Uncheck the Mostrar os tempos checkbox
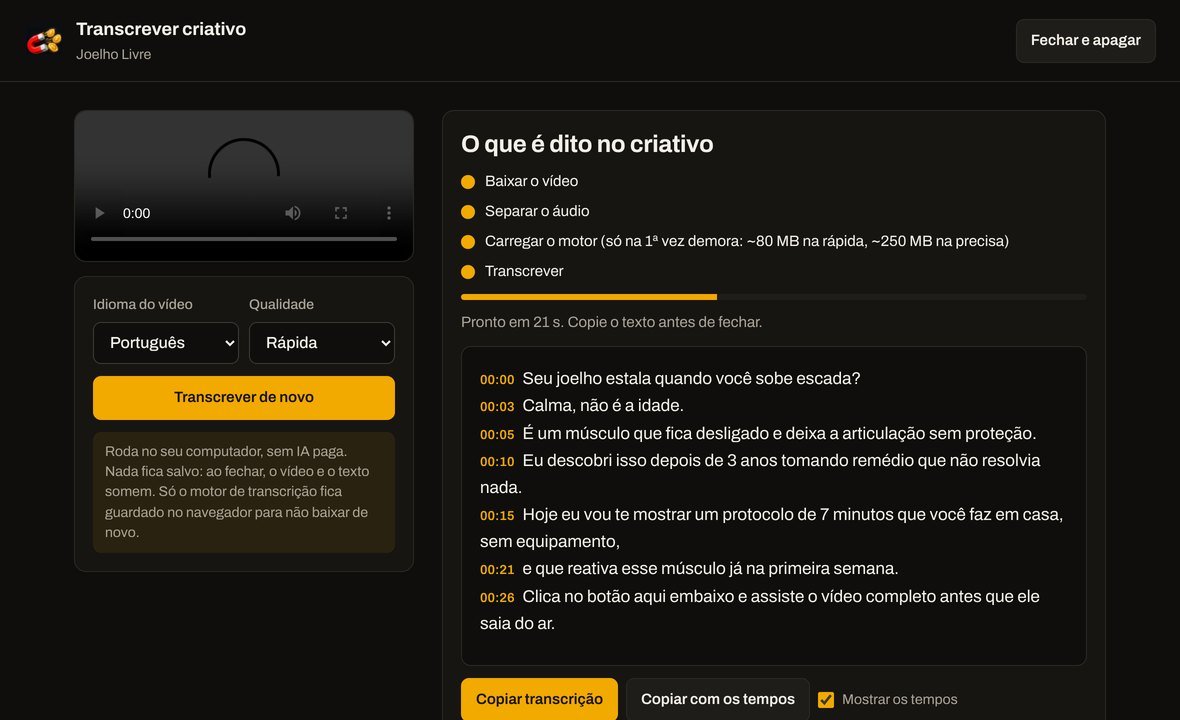The width and height of the screenshot is (1180, 720). pyautogui.click(x=826, y=700)
